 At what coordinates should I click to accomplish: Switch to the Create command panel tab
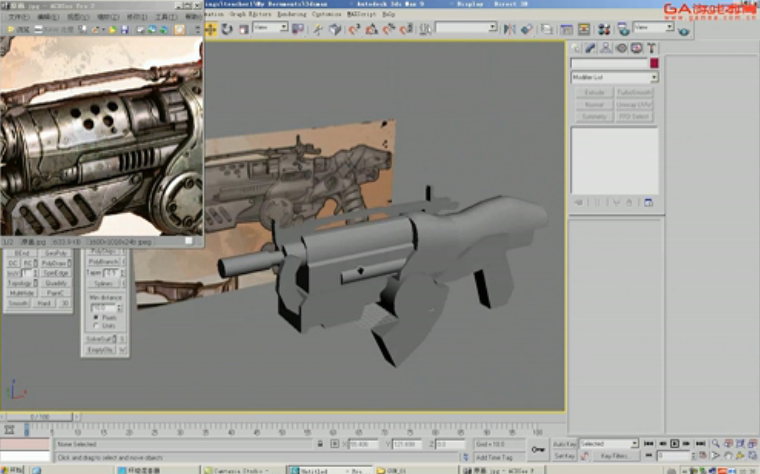(x=575, y=48)
